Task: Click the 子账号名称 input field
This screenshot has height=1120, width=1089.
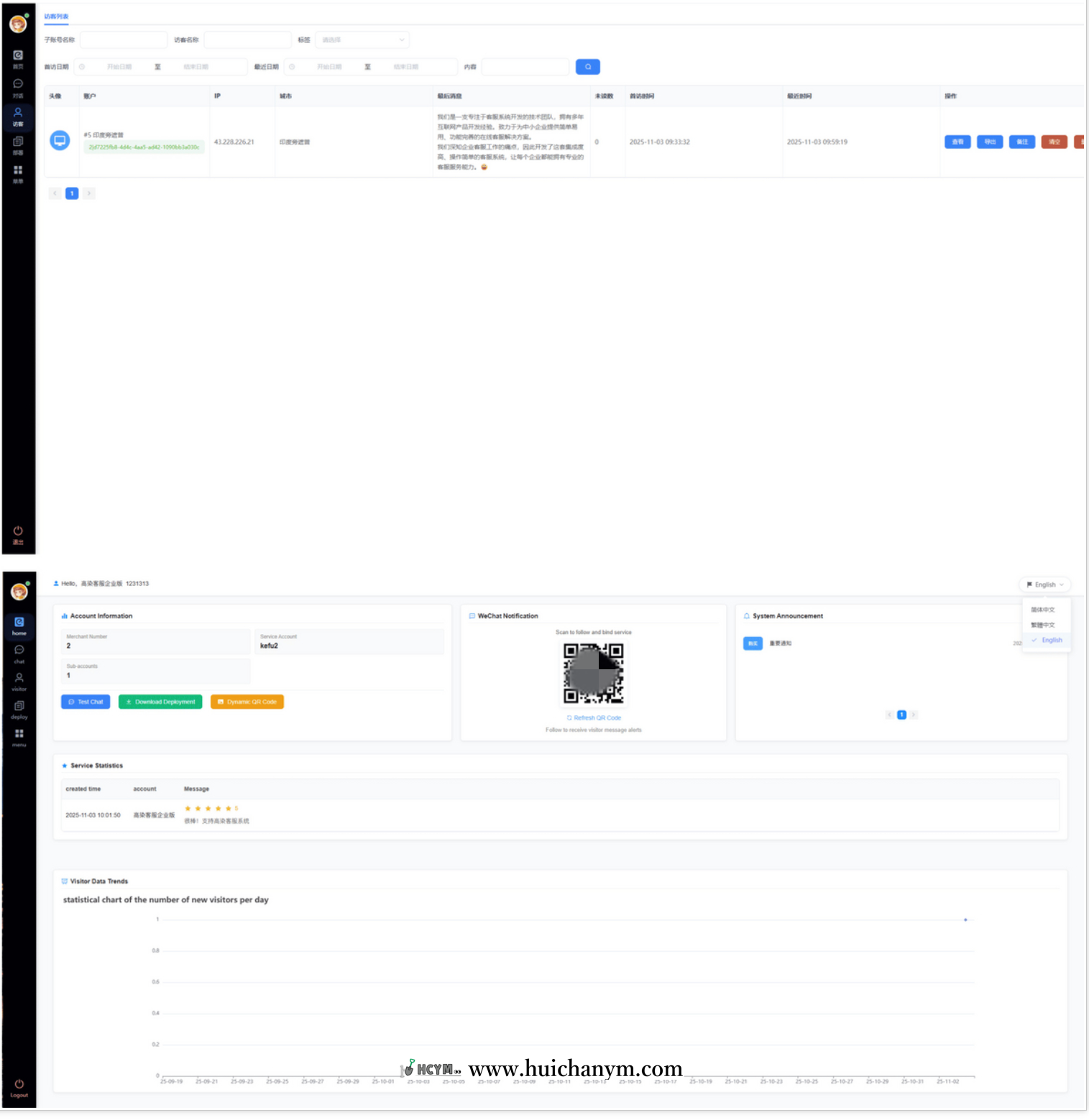Action: (x=124, y=40)
